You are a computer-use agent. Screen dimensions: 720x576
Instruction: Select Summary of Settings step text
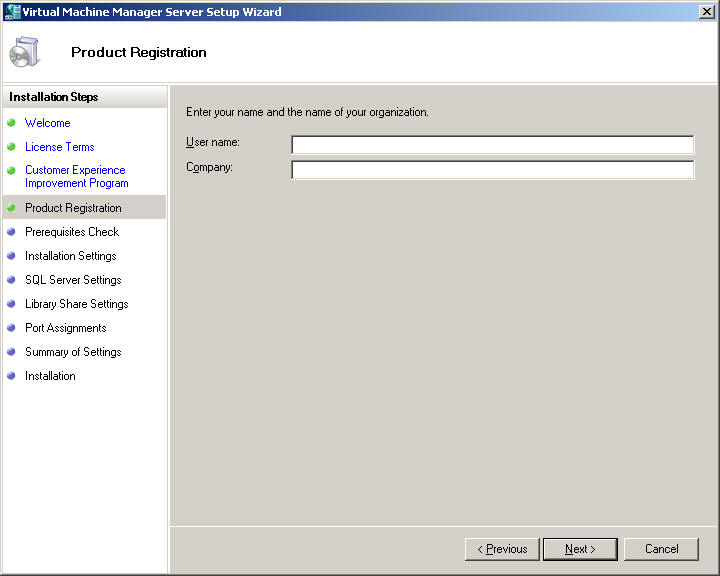(73, 352)
